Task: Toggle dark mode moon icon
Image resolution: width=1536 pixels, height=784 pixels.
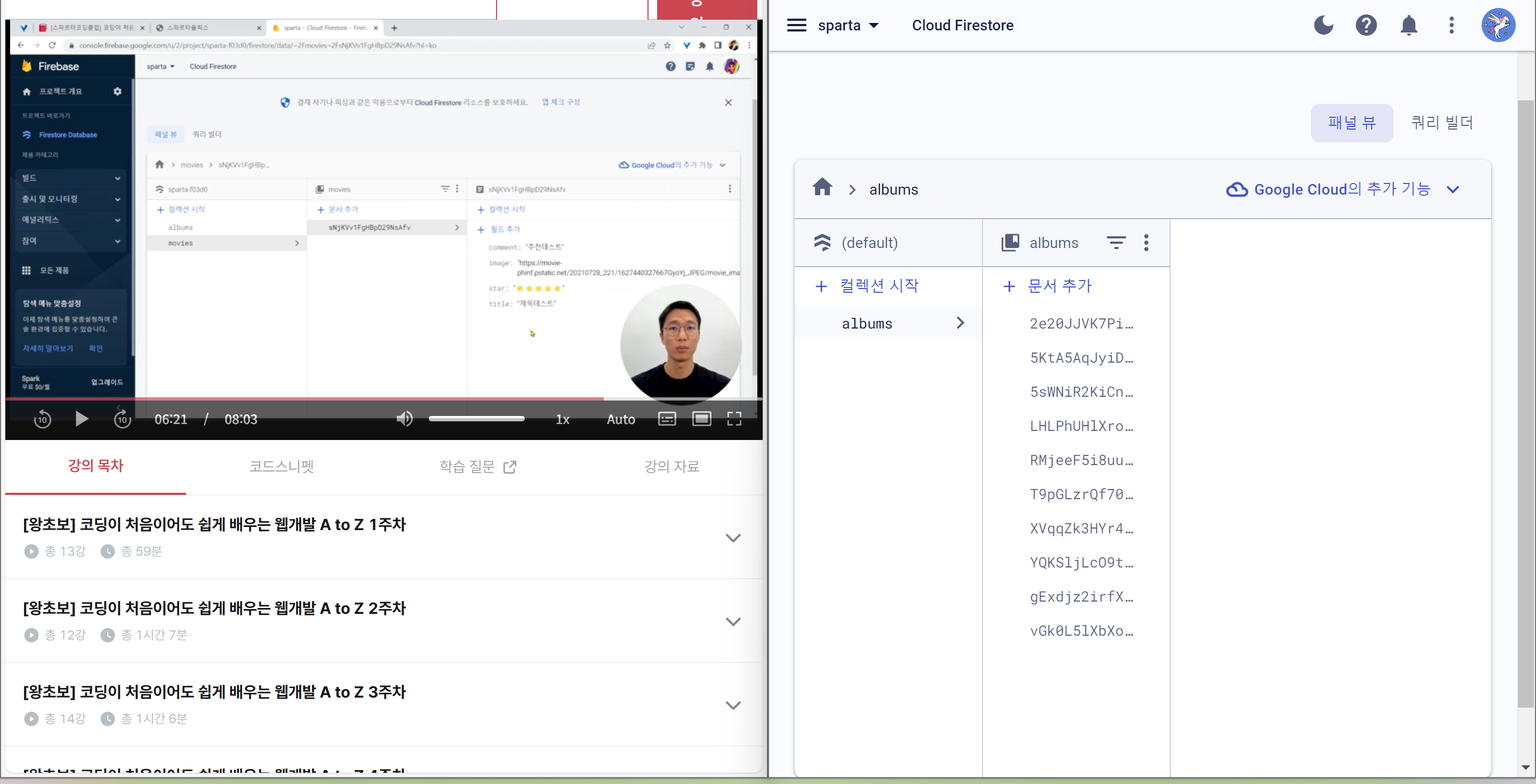Action: coord(1323,25)
